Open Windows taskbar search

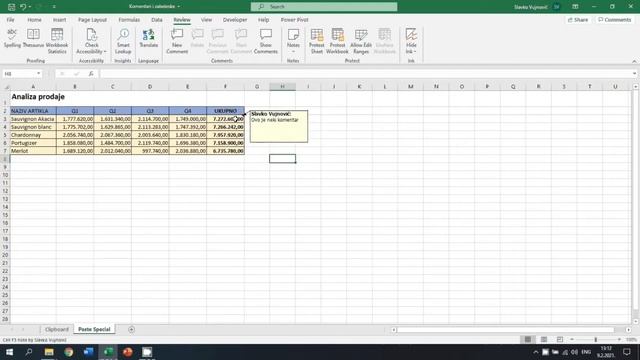[29, 352]
